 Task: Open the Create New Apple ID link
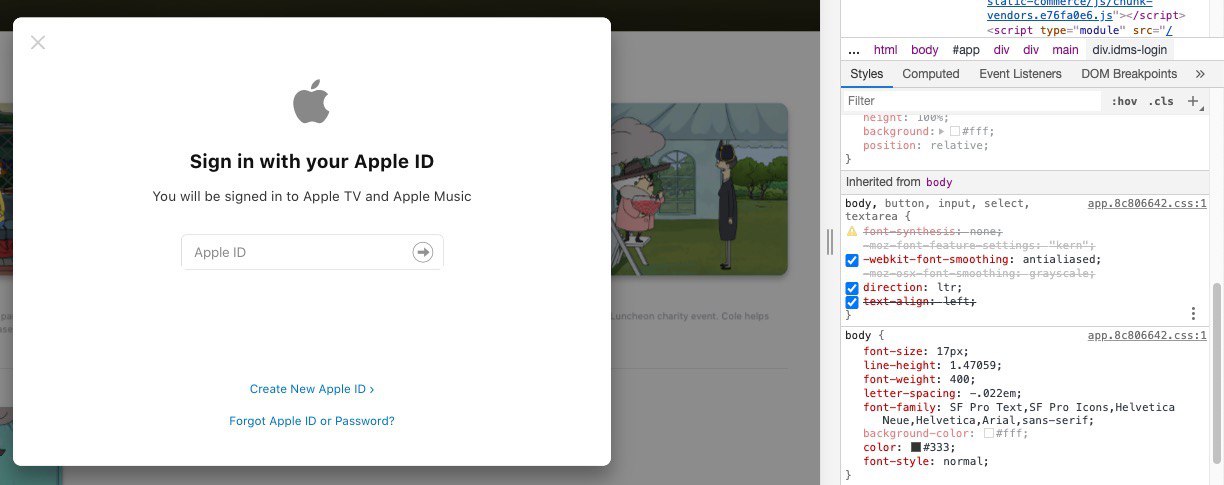pyautogui.click(x=312, y=389)
